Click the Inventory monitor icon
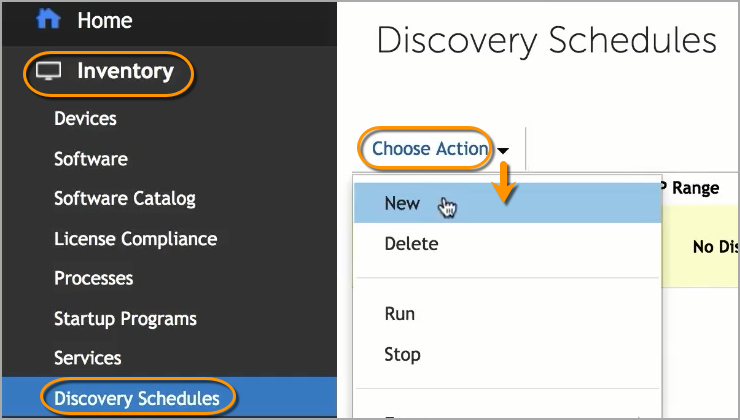740x420 pixels. pos(49,71)
